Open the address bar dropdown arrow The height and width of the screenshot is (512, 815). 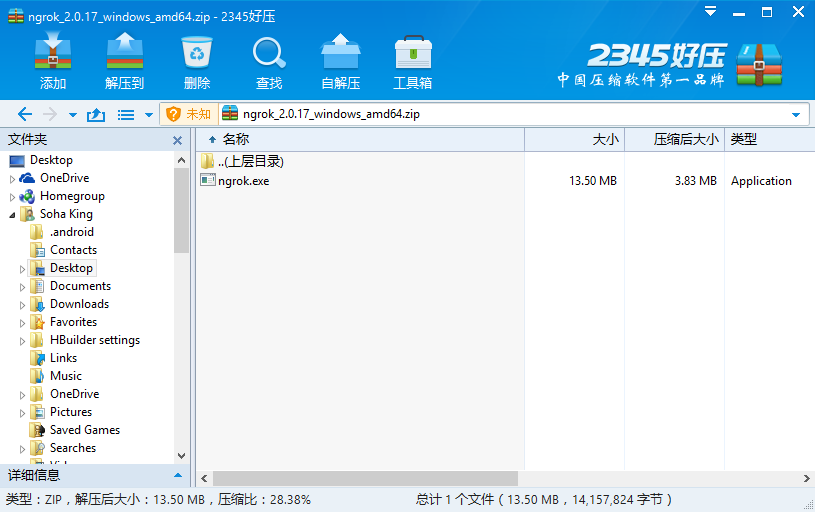pos(796,114)
